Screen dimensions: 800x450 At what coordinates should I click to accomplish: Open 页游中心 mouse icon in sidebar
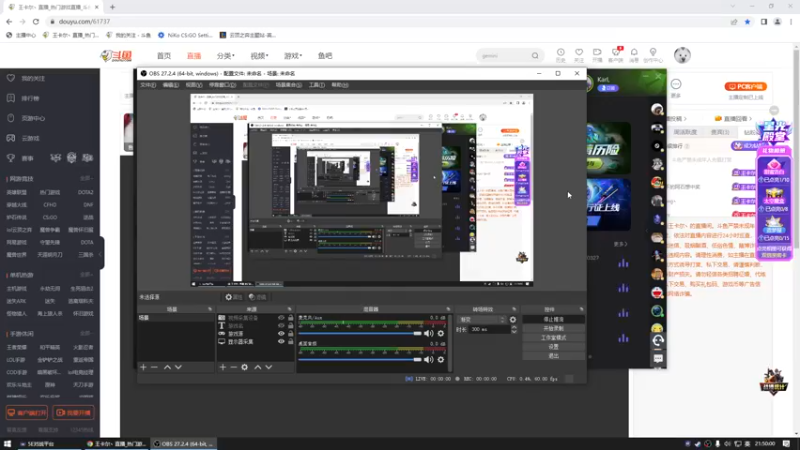11,118
